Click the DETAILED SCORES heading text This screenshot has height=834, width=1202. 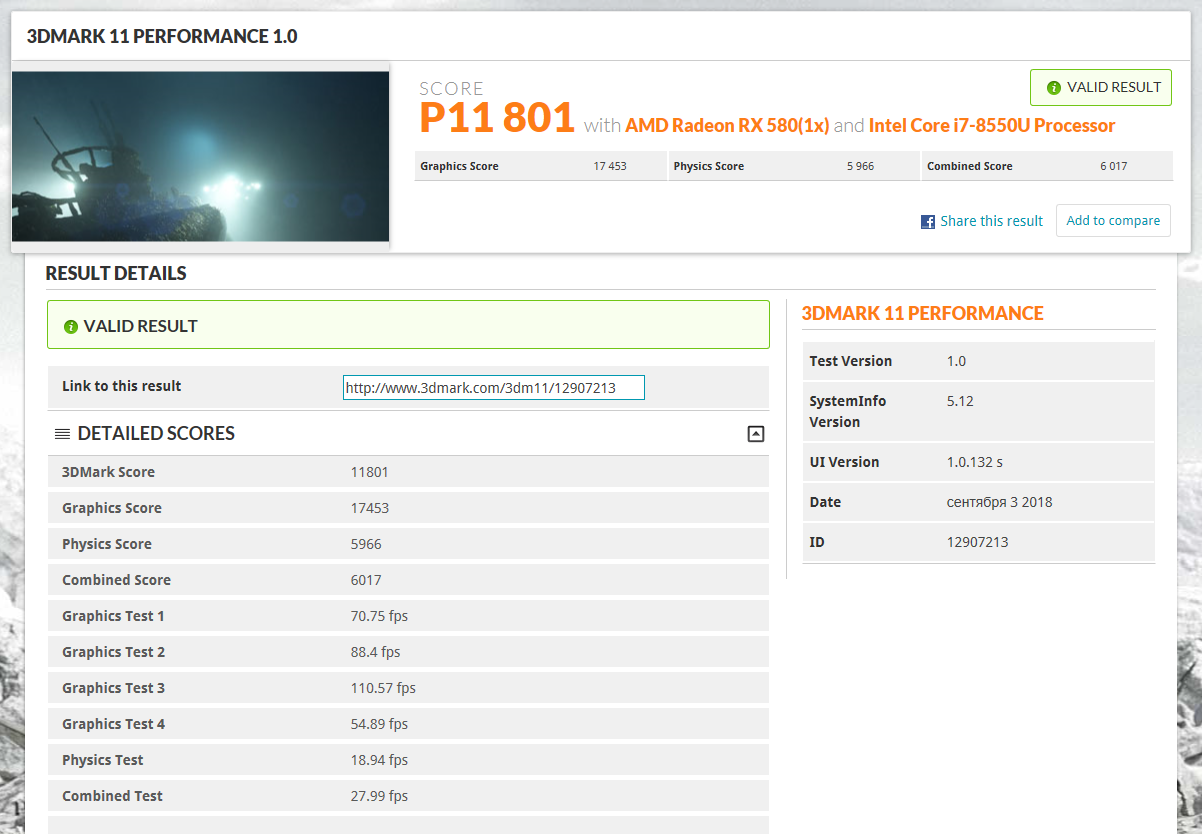point(156,434)
